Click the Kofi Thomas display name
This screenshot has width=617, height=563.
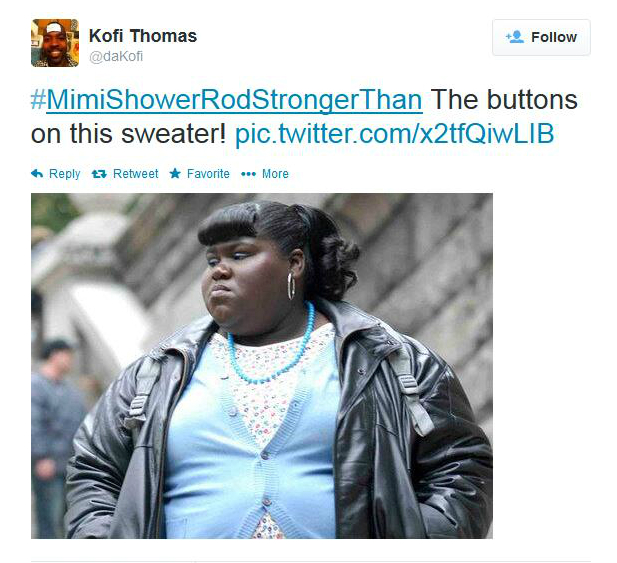pos(143,36)
